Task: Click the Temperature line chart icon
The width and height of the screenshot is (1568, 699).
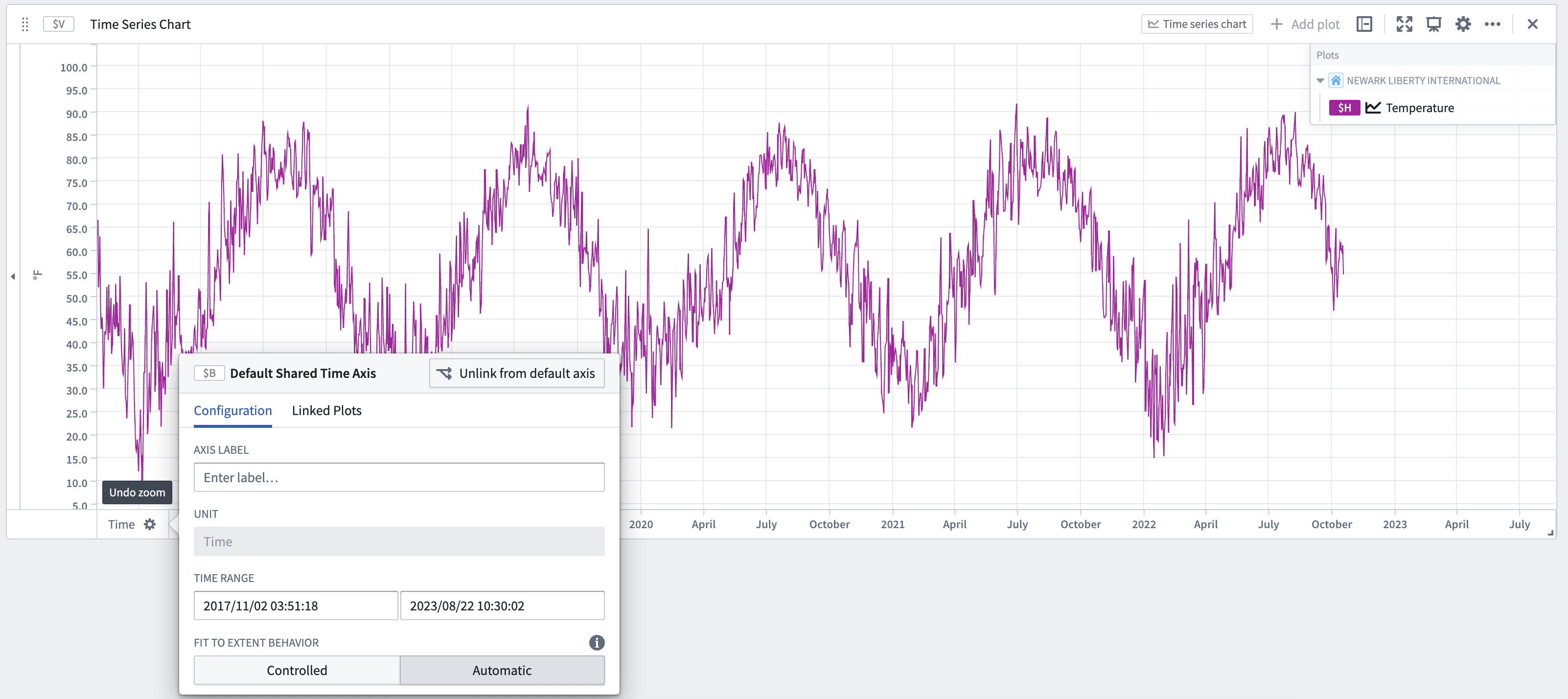Action: pos(1373,107)
